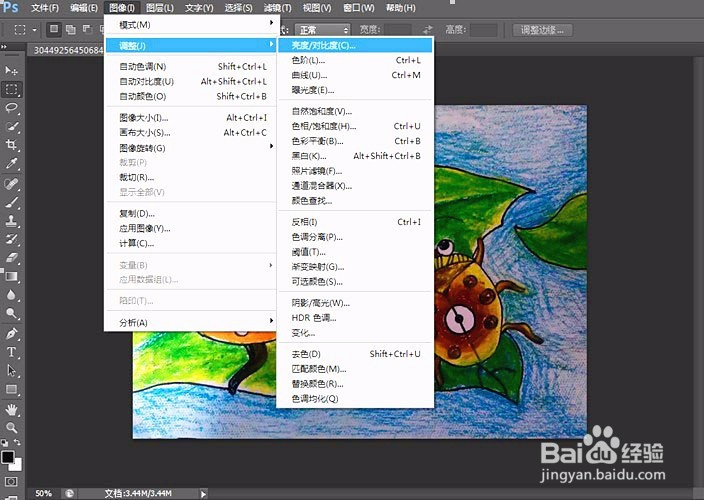Reset to default foreground/background colors
Viewport: 704px width, 500px height.
click(4, 443)
